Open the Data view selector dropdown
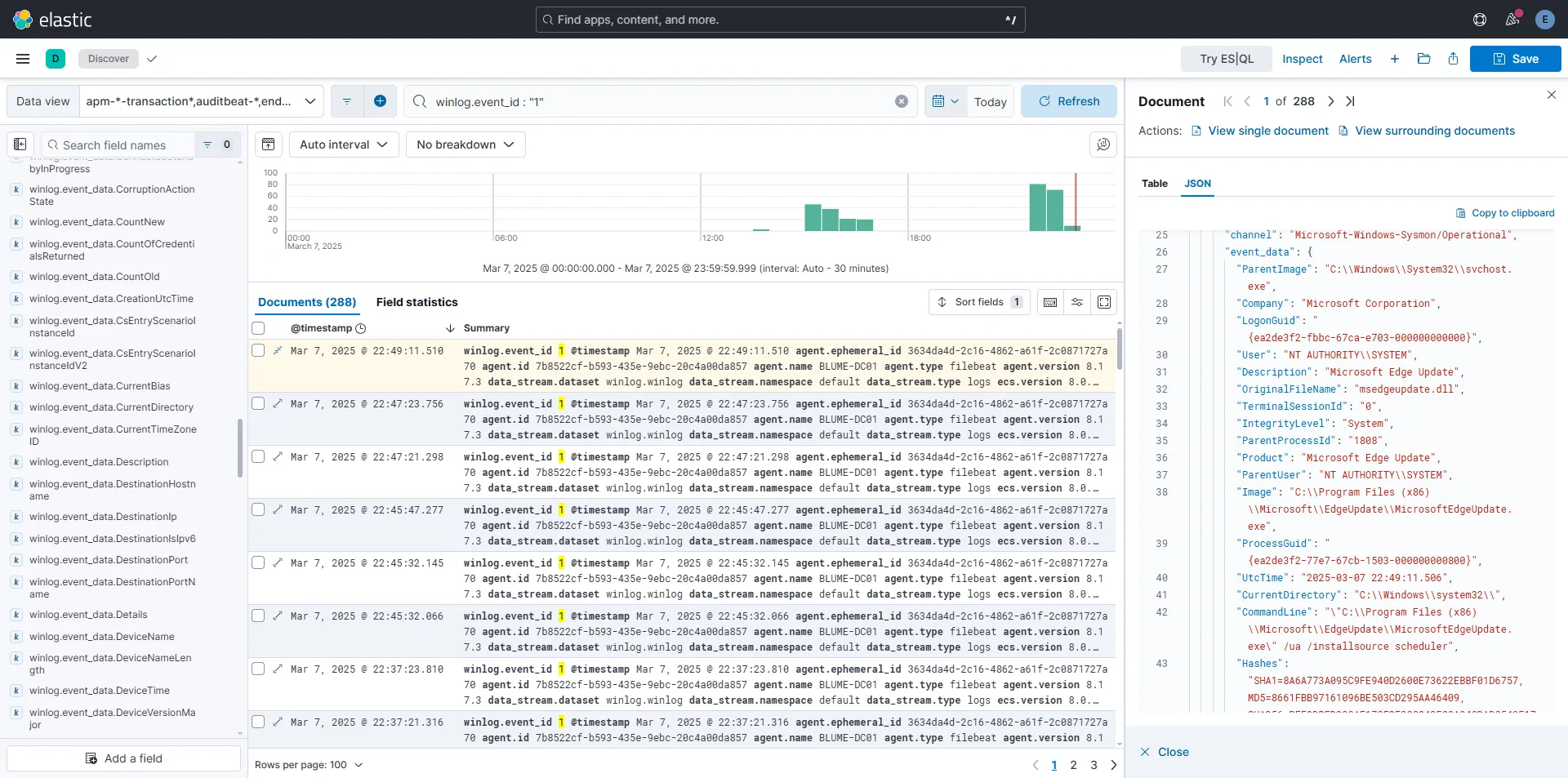1568x778 pixels. [x=201, y=101]
